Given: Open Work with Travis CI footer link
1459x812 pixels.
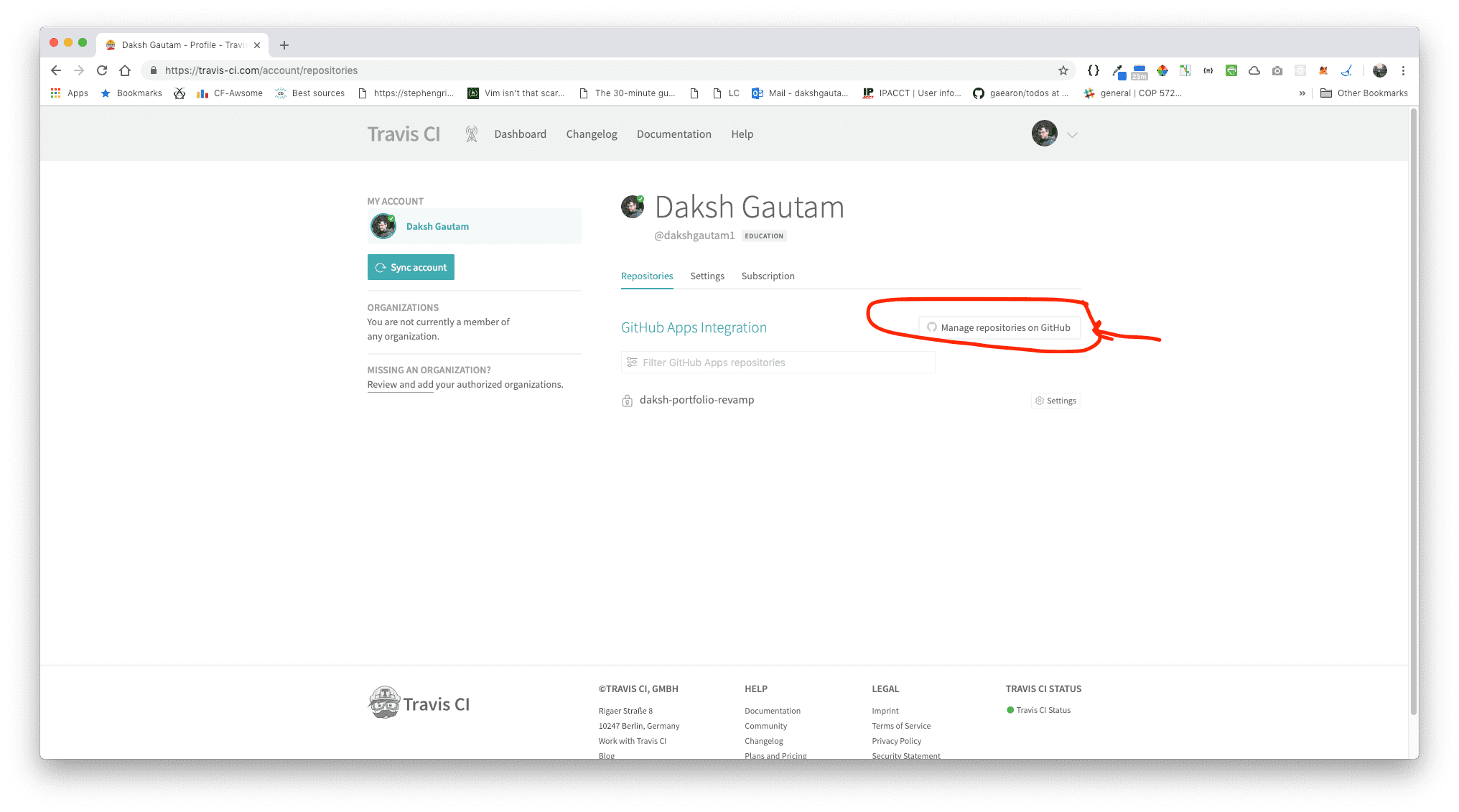Looking at the screenshot, I should 632,741.
